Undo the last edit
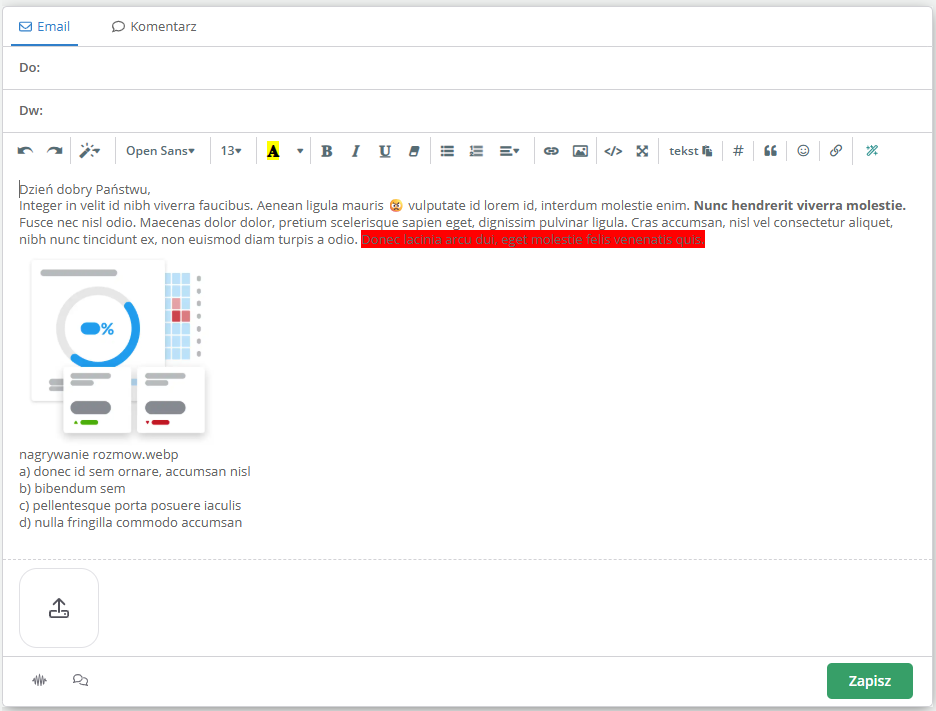Screen dimensions: 936x711 (x=25, y=151)
